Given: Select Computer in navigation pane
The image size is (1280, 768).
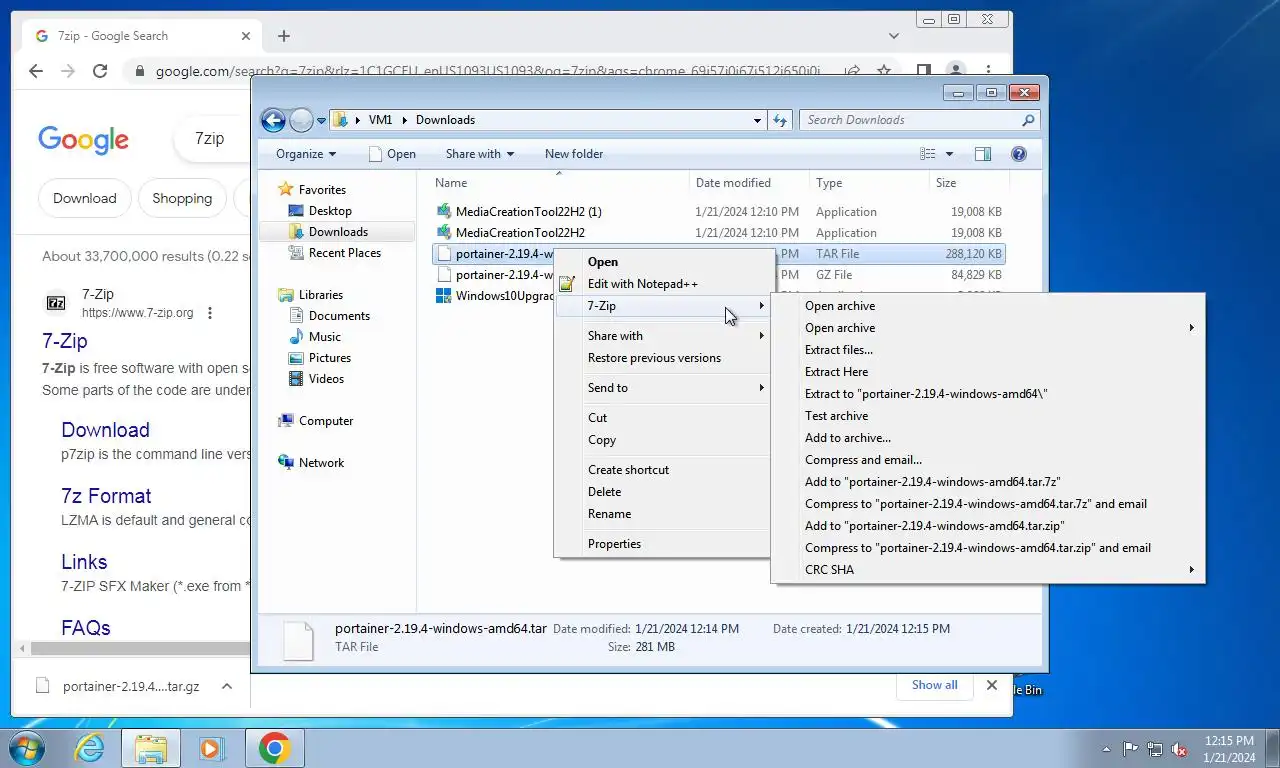Looking at the screenshot, I should (326, 421).
